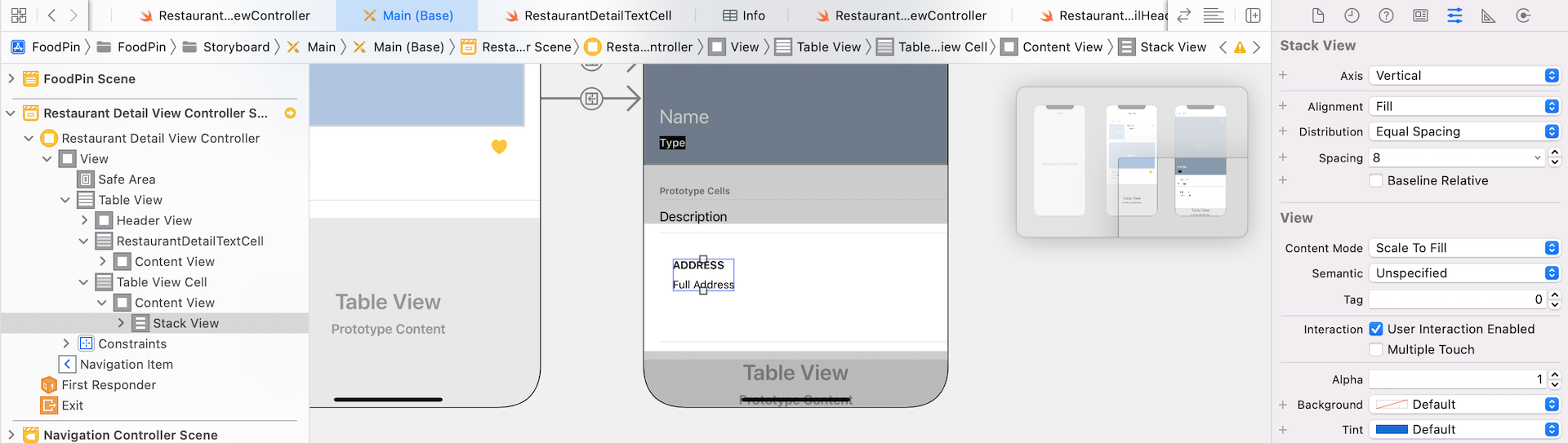Switch to the Info tab

[744, 16]
